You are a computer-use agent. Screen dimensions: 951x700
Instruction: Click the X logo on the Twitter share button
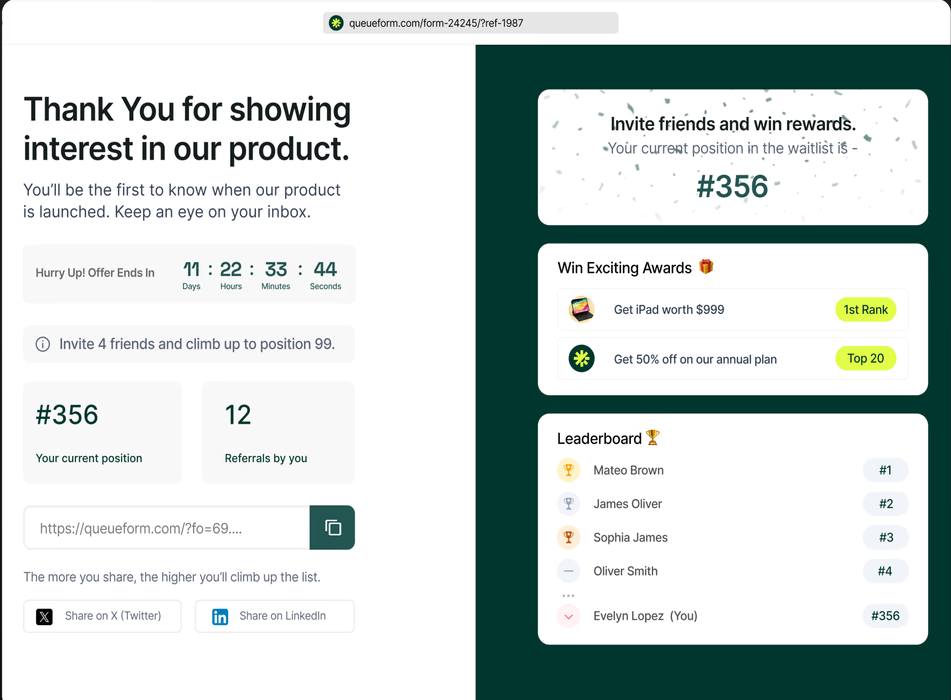(45, 617)
